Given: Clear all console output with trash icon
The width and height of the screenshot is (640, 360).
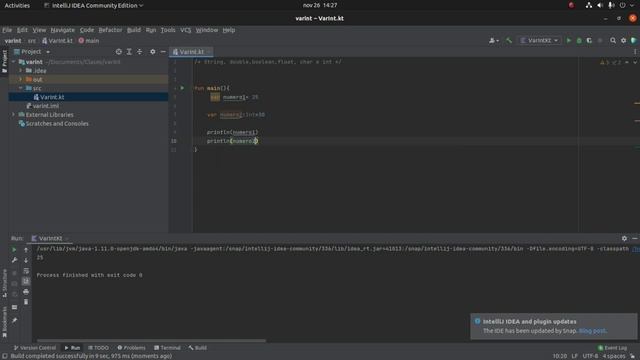Looking at the screenshot, I should coord(26,302).
